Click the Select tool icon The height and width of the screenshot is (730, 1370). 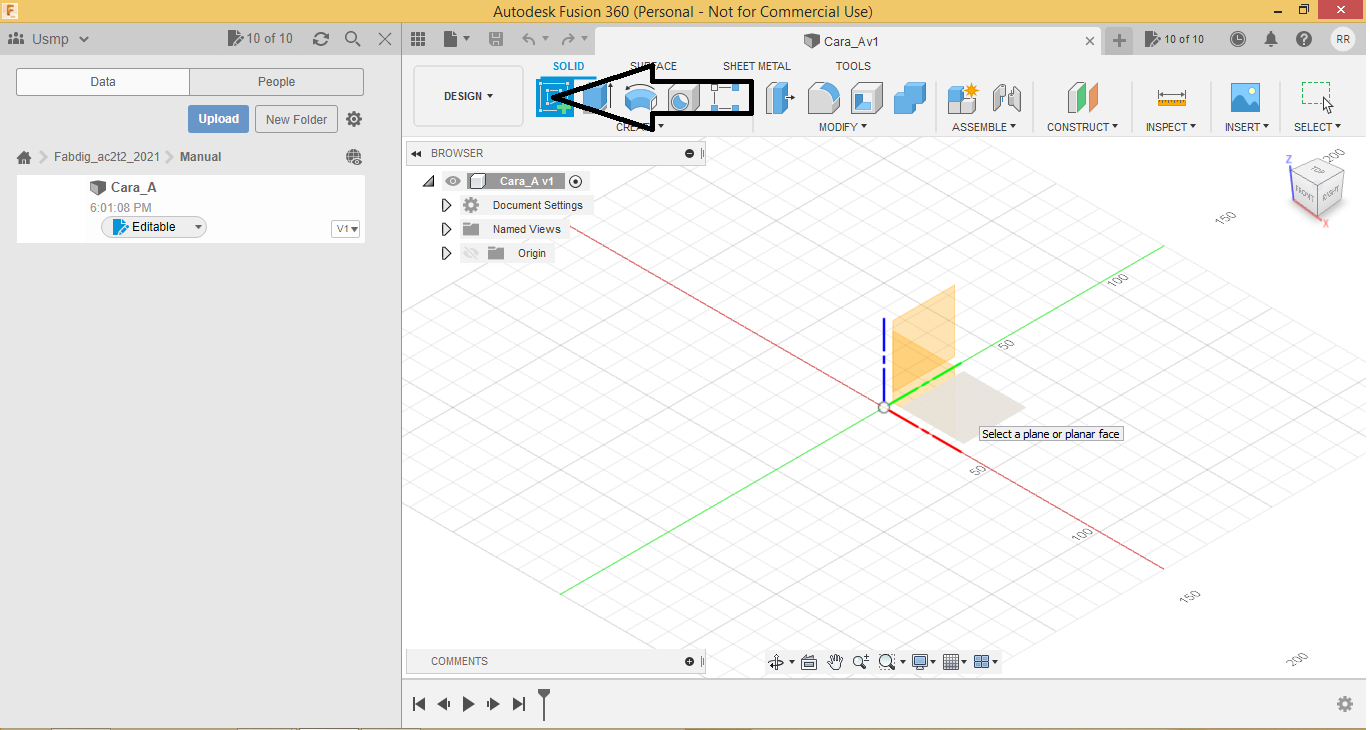1317,97
